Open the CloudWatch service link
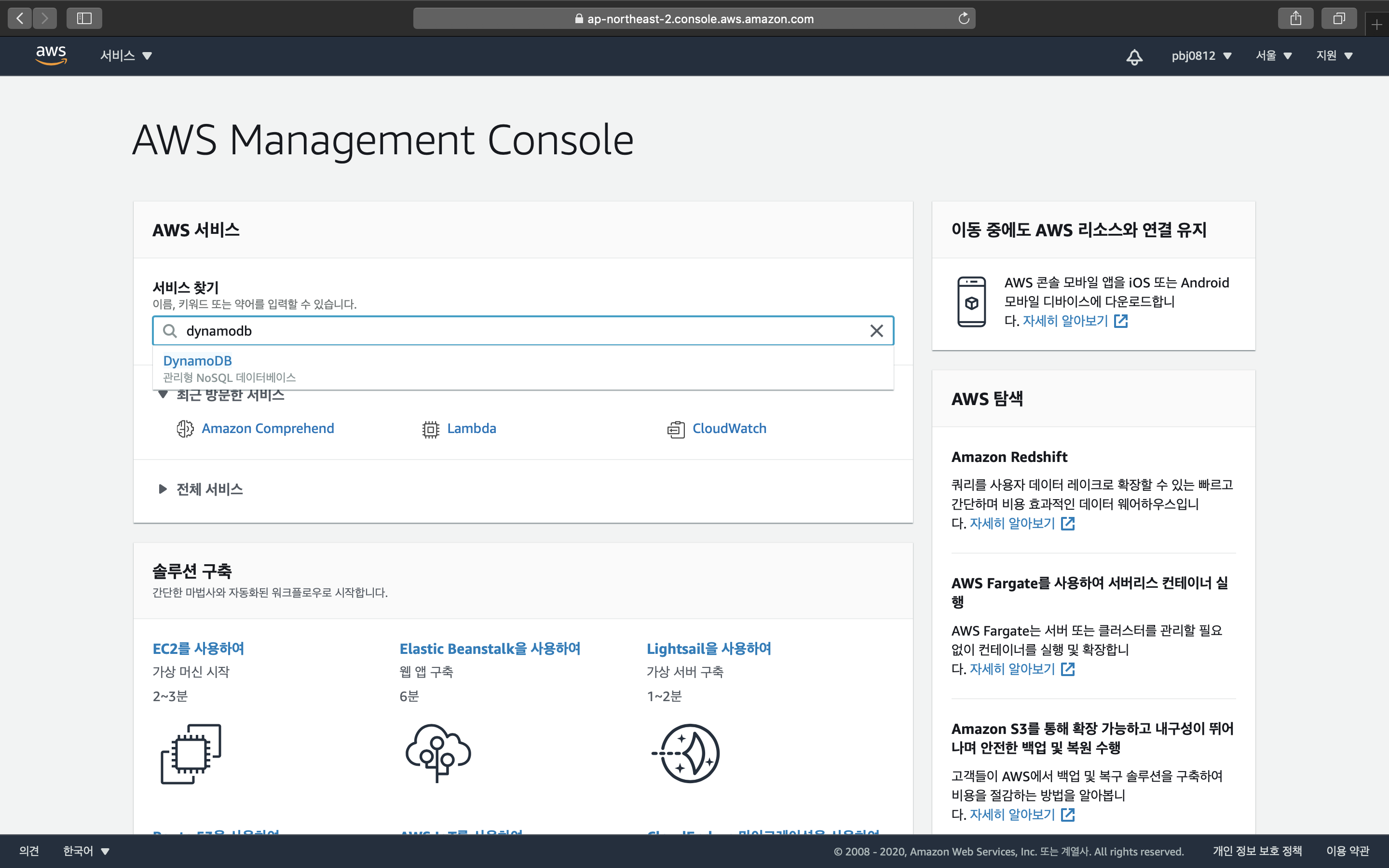Viewport: 1389px width, 868px height. (729, 429)
